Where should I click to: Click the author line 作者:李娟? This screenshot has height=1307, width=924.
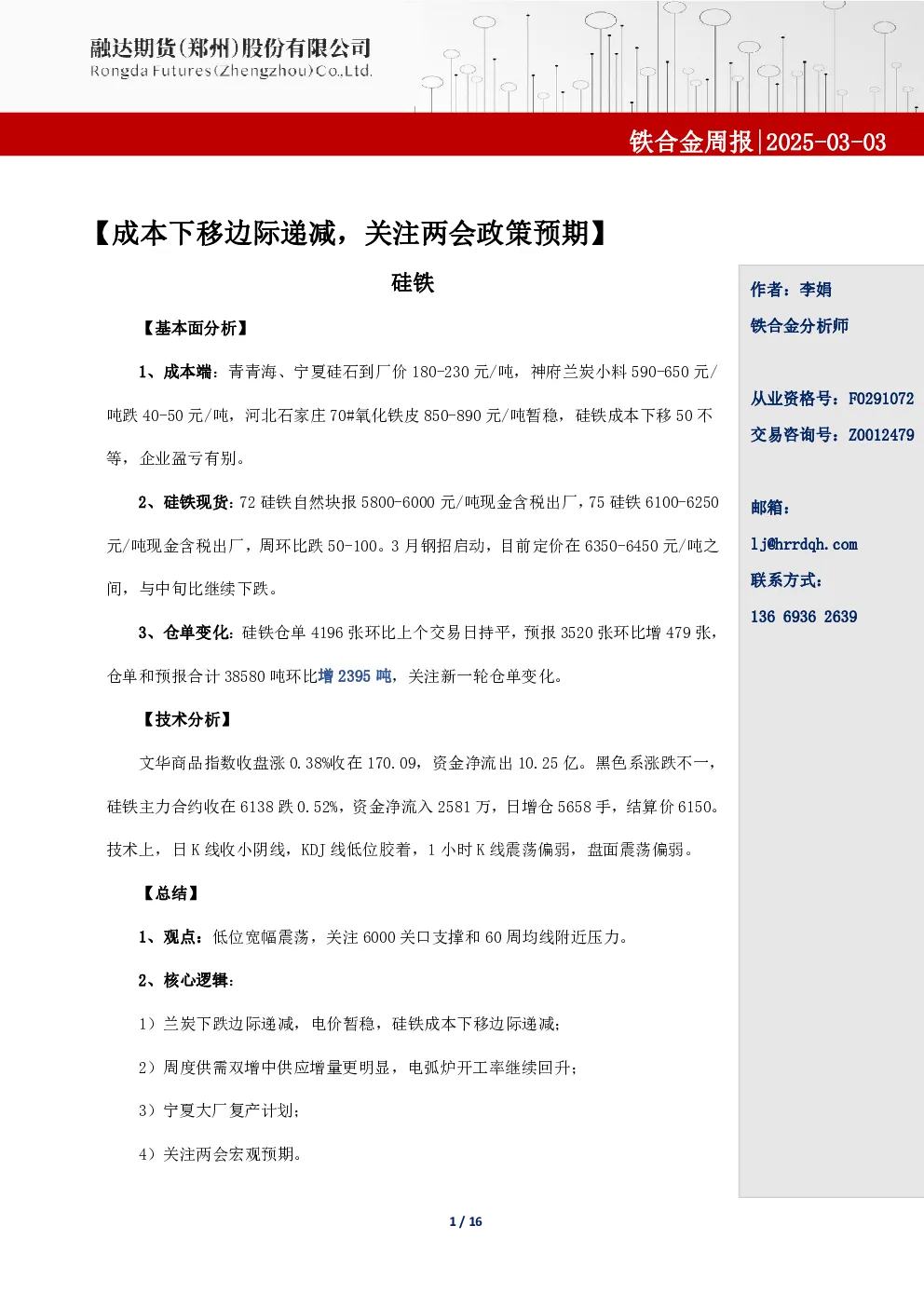(x=791, y=290)
